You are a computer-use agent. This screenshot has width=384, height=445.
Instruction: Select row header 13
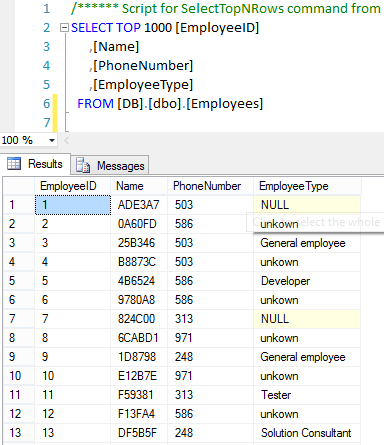coord(19,433)
